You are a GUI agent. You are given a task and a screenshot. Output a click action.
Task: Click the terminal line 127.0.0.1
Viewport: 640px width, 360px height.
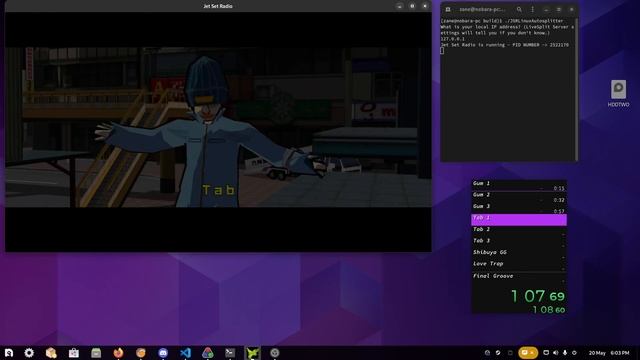pos(452,39)
